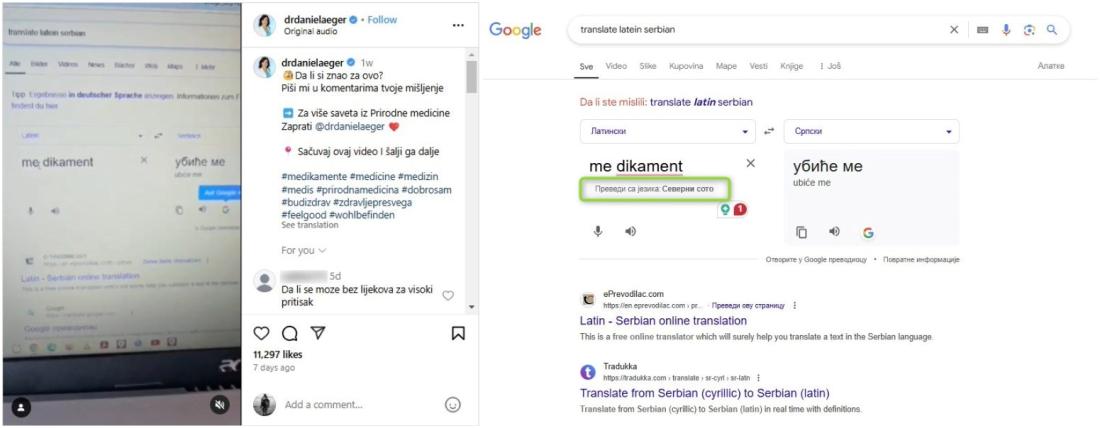Viewport: 1100px width, 428px height.
Task: Expand the For you comment filter
Action: coord(303,250)
